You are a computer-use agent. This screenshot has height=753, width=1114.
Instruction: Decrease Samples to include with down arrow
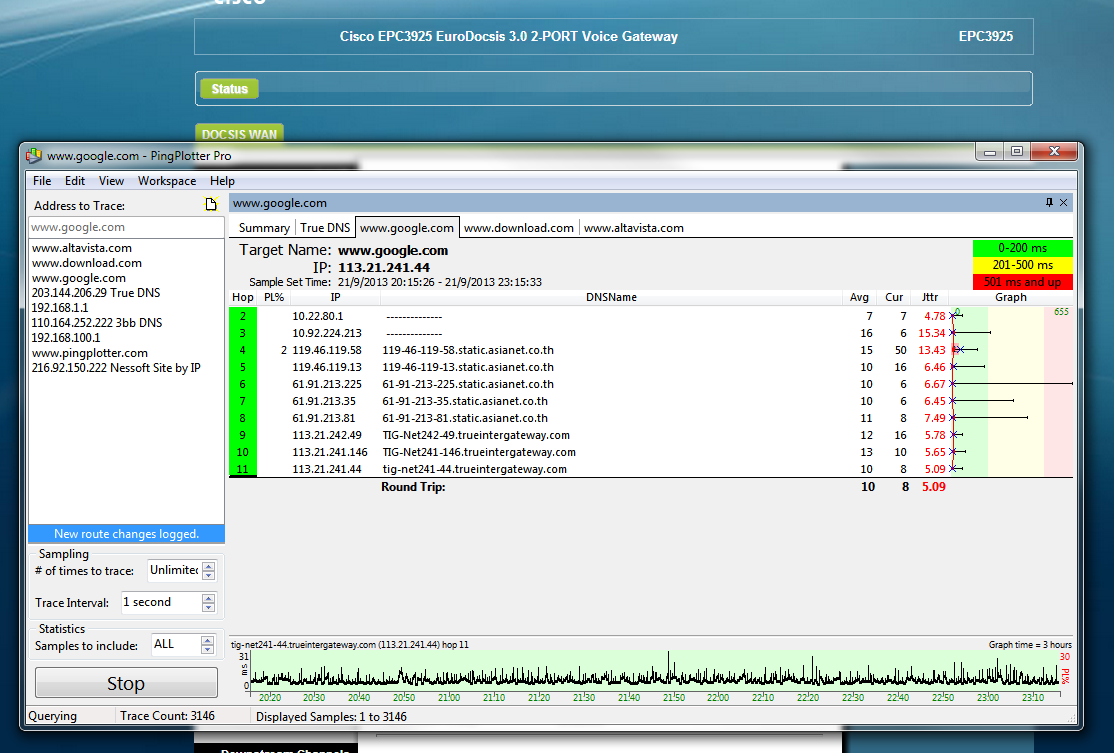click(207, 649)
